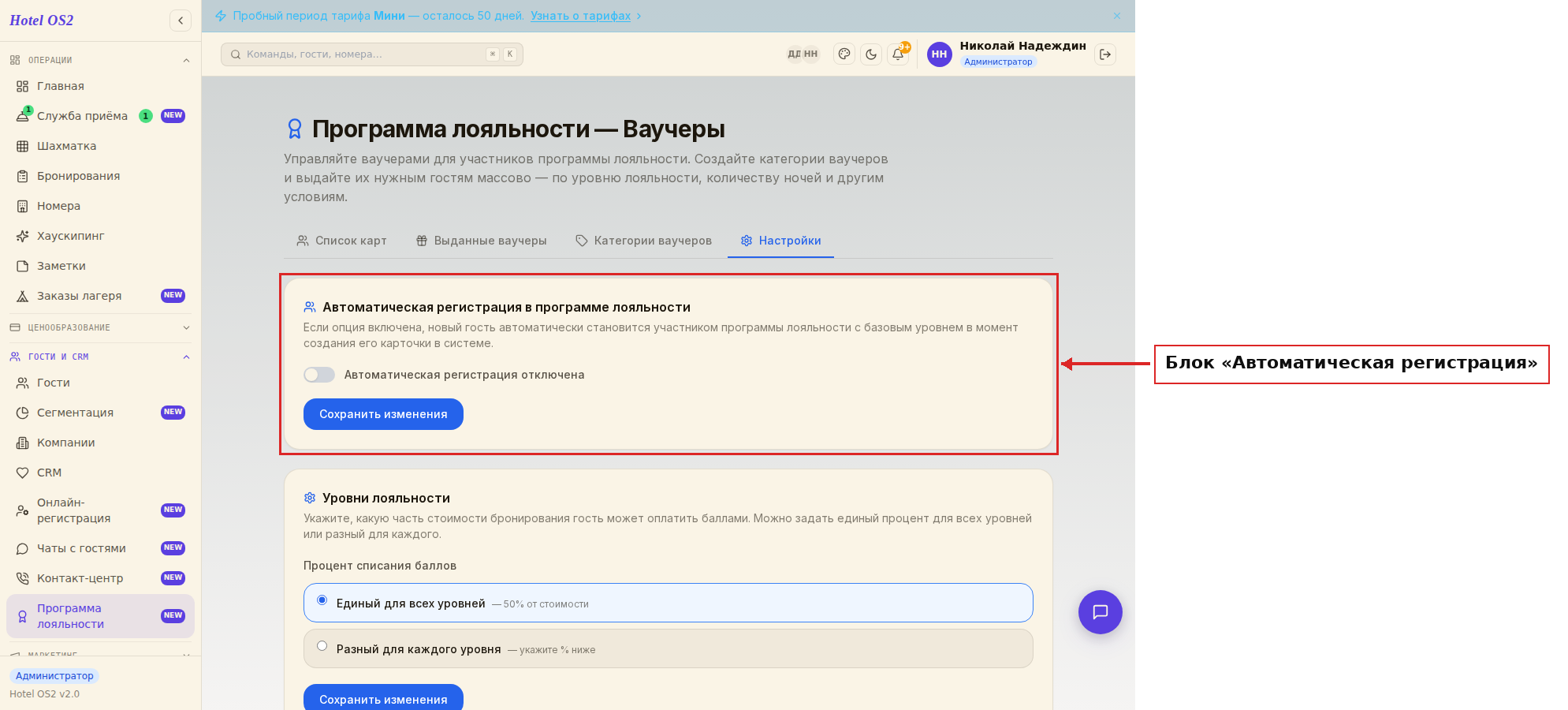The width and height of the screenshot is (1568, 710).
Task: Open Главная in the sidebar
Action: click(x=100, y=86)
